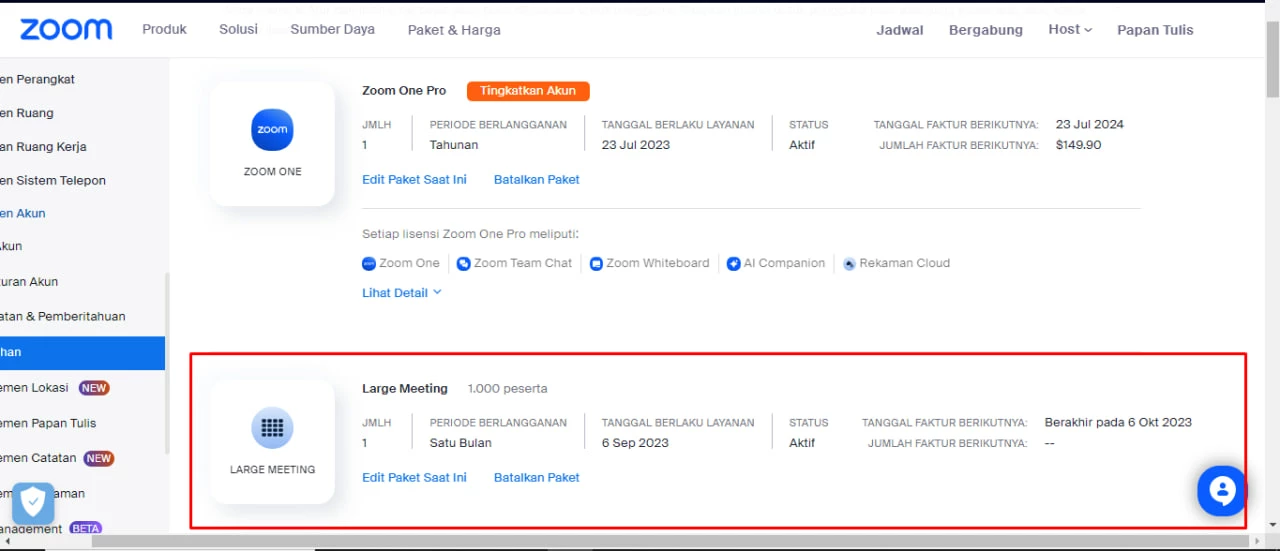
Task: Click the Zoom Team Chat feature icon
Action: [x=464, y=264]
